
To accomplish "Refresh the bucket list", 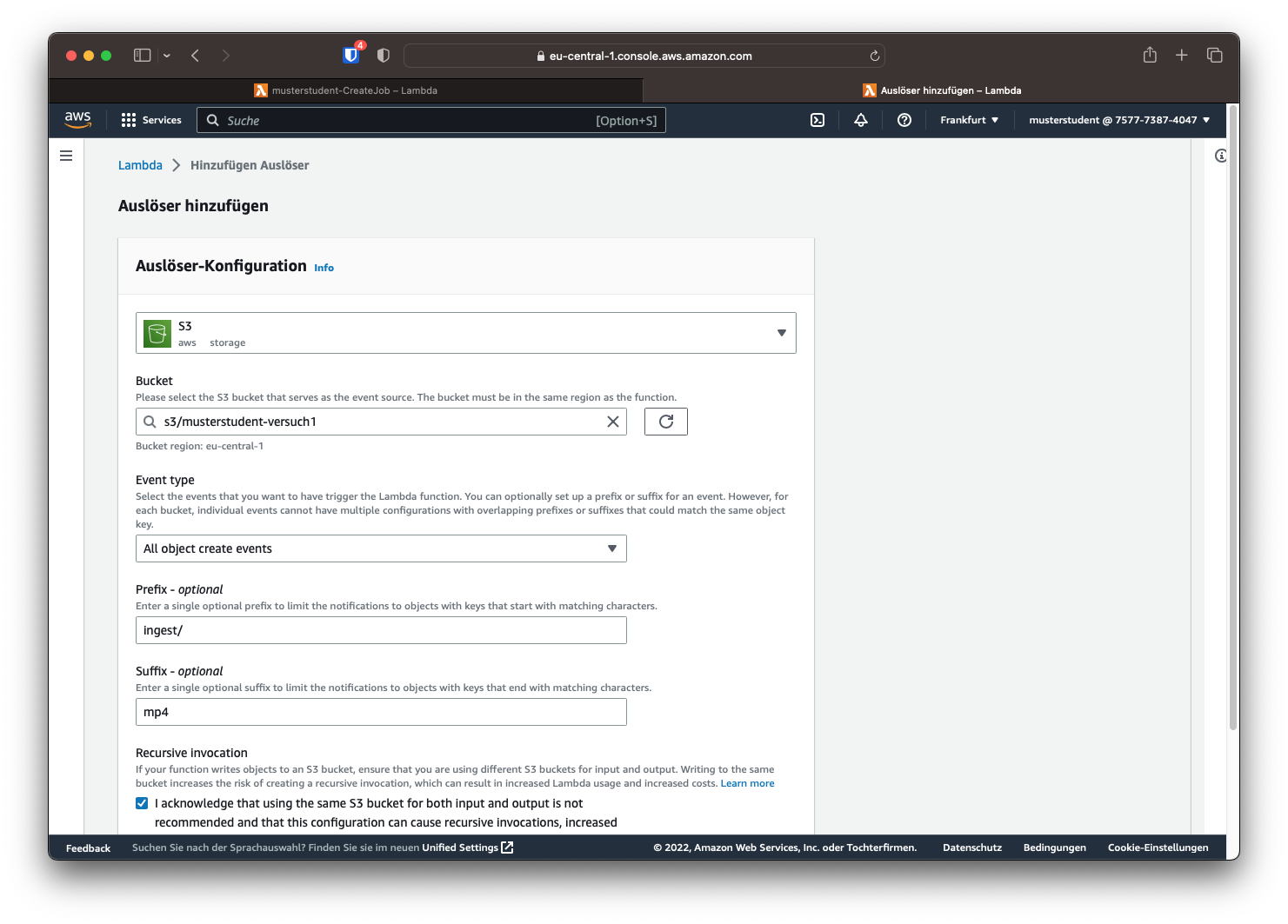I will [x=666, y=422].
